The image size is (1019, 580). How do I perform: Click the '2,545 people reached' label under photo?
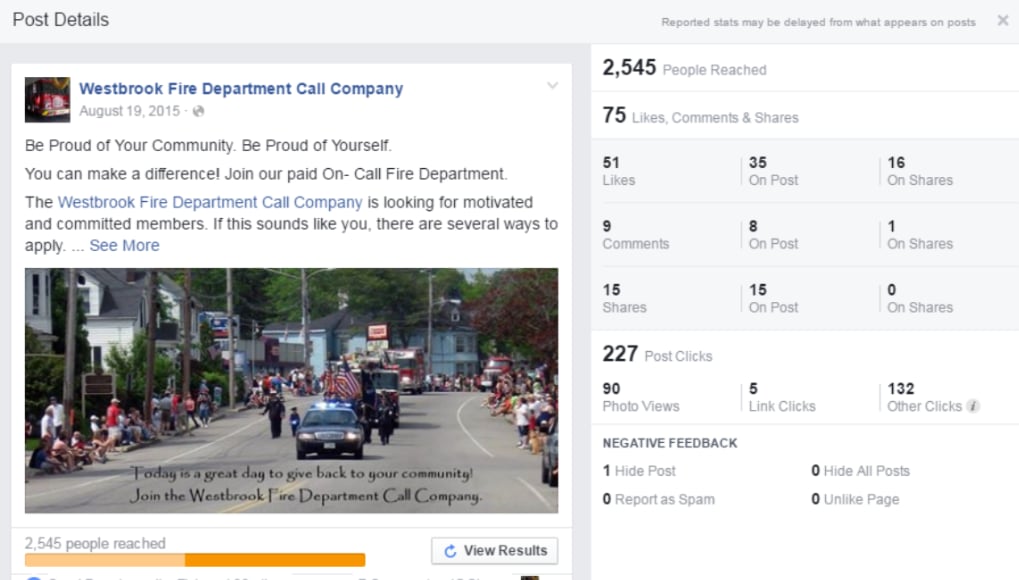click(95, 544)
